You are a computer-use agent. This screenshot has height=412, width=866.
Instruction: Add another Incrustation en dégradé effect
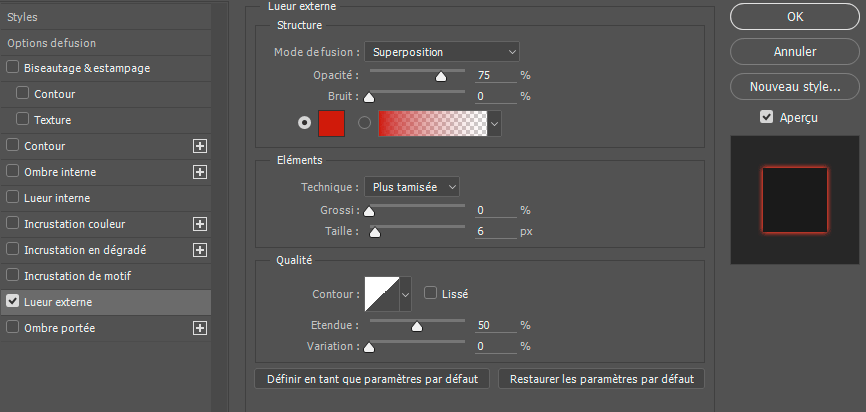(199, 250)
